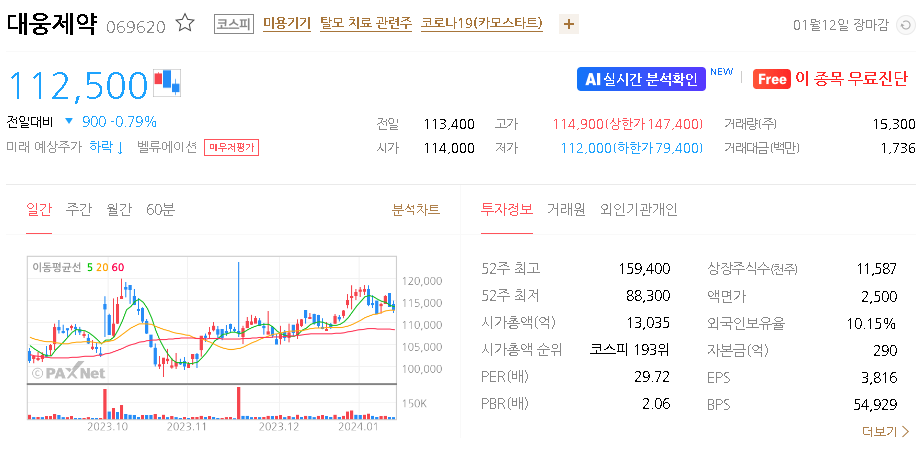Click 더보기 to see more info
Viewport: 923px width, 451px height.
coord(886,432)
